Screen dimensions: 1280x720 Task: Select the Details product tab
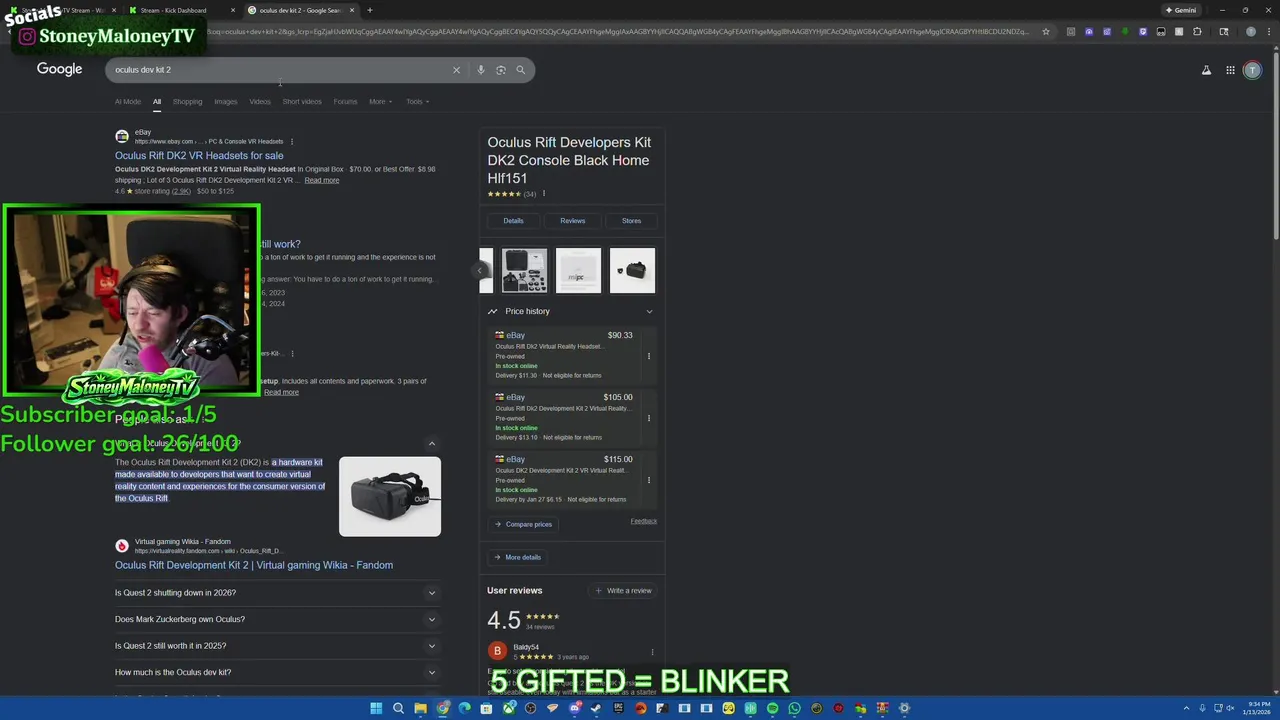[x=513, y=221]
